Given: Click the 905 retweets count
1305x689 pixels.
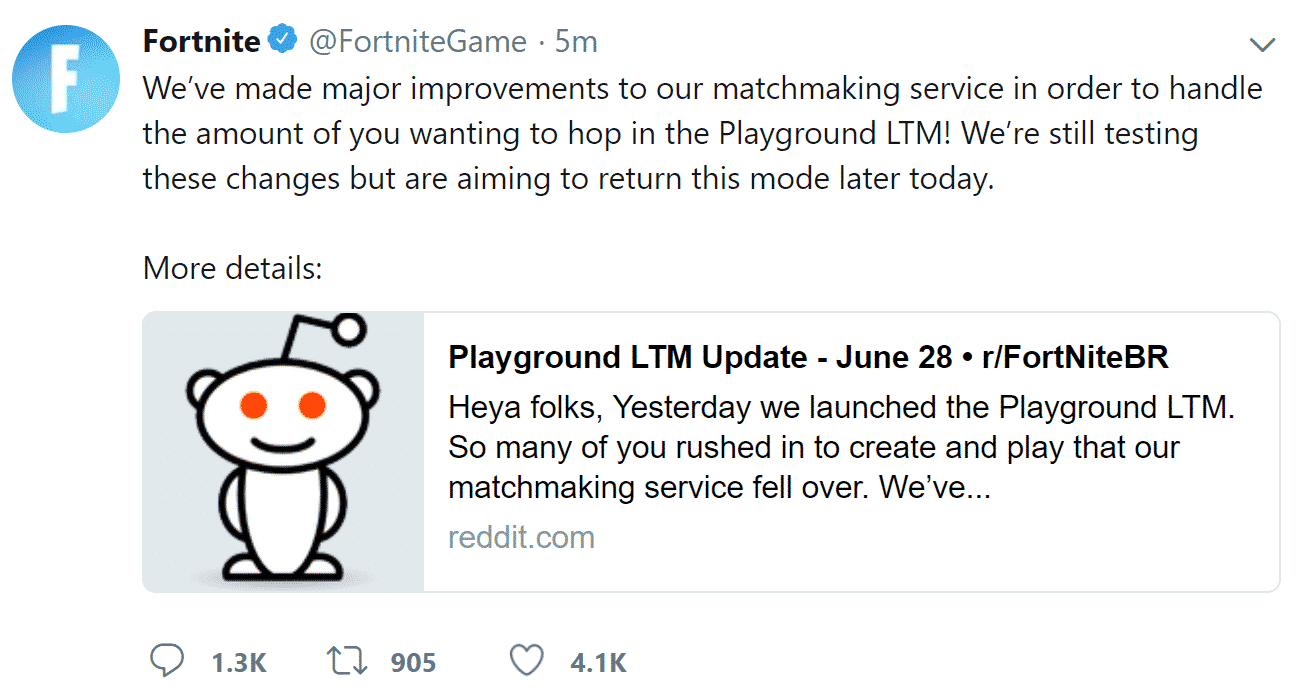Looking at the screenshot, I should pyautogui.click(x=413, y=662).
